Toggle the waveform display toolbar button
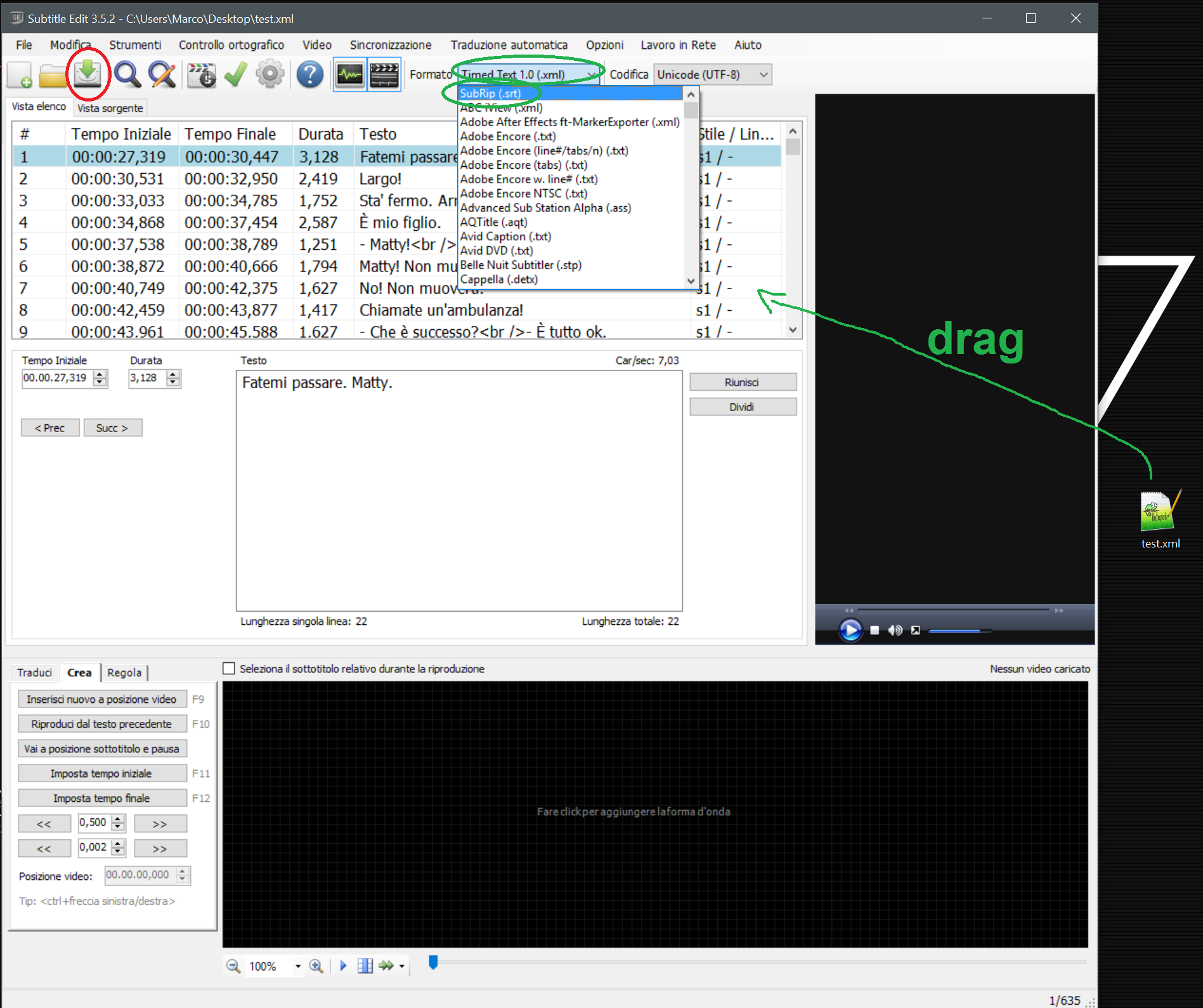1203x1008 pixels. pos(350,75)
